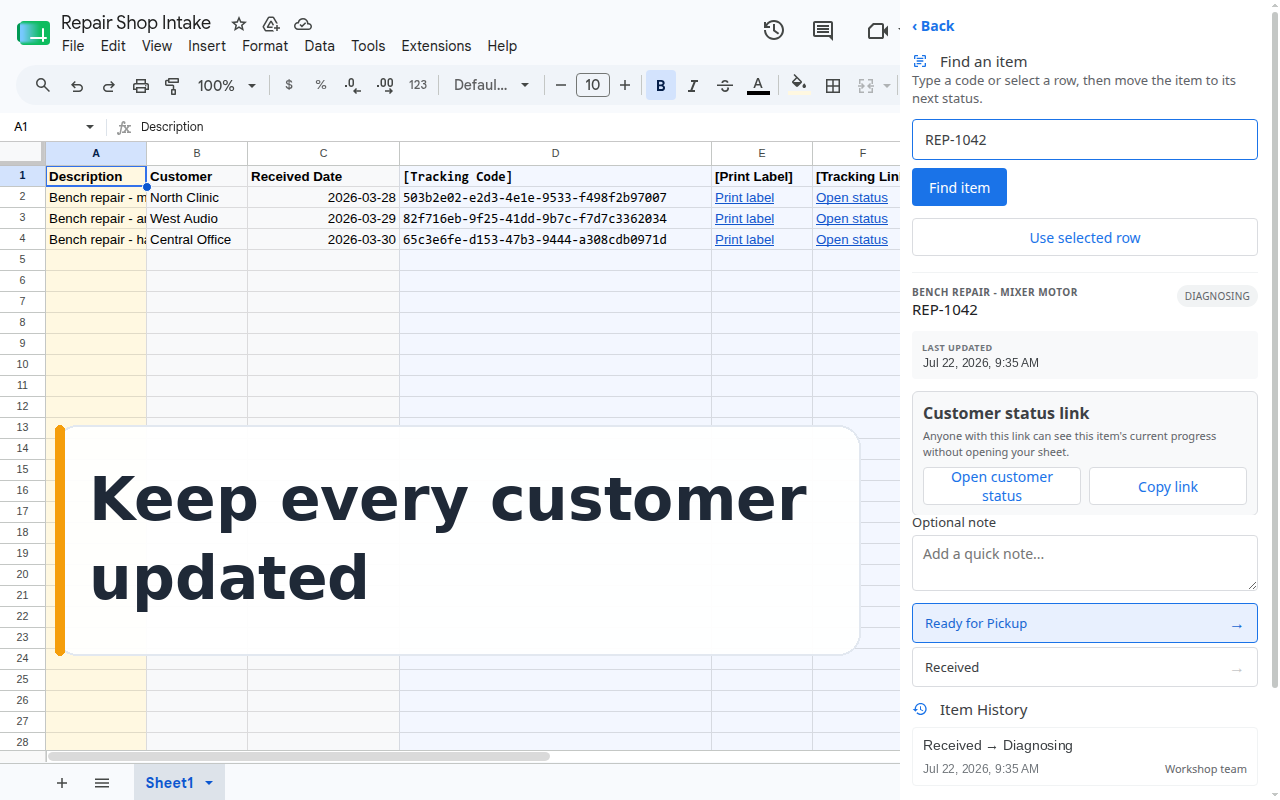Click the optional note text area
The width and height of the screenshot is (1280, 800).
click(1084, 563)
